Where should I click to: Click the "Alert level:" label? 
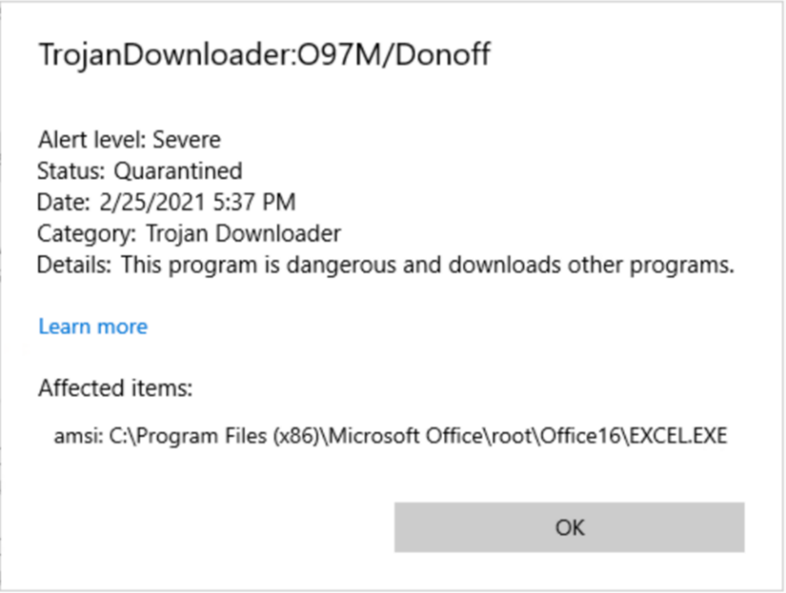tap(93, 139)
